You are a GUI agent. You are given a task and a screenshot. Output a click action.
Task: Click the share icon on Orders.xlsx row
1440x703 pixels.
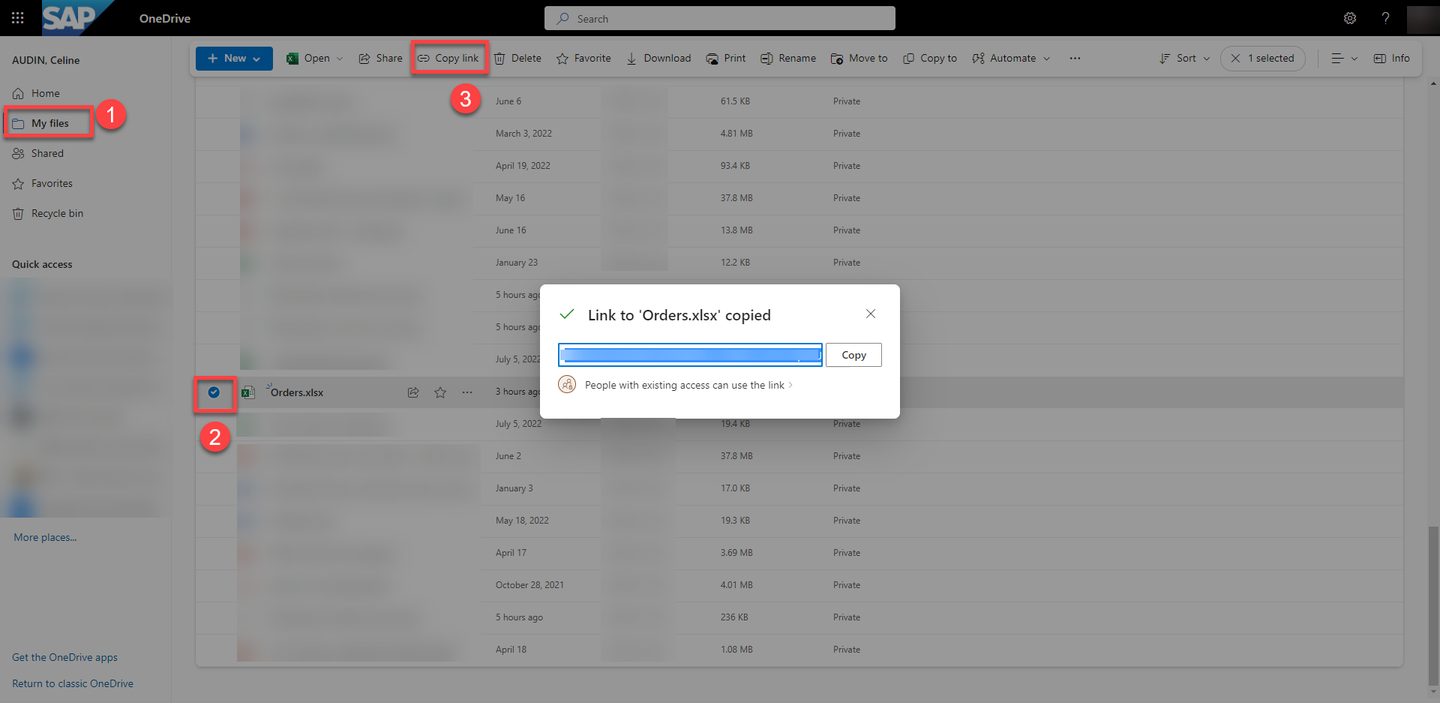413,393
